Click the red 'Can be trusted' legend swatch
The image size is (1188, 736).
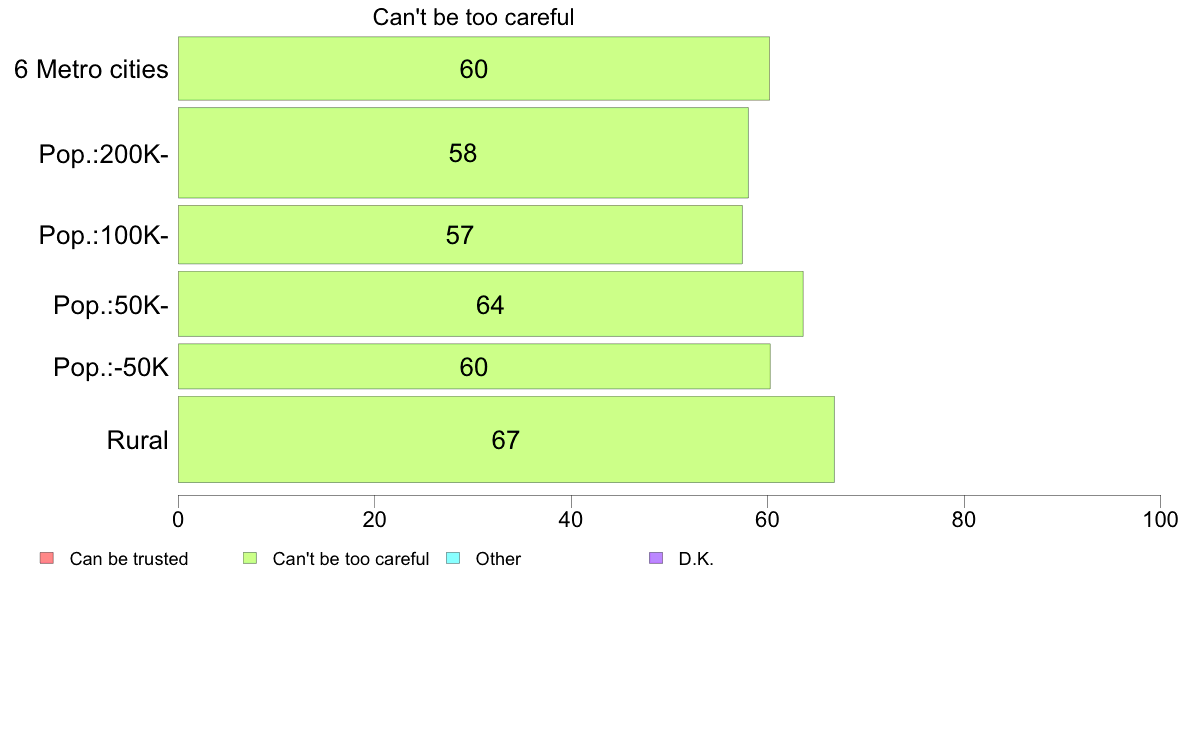click(x=46, y=558)
